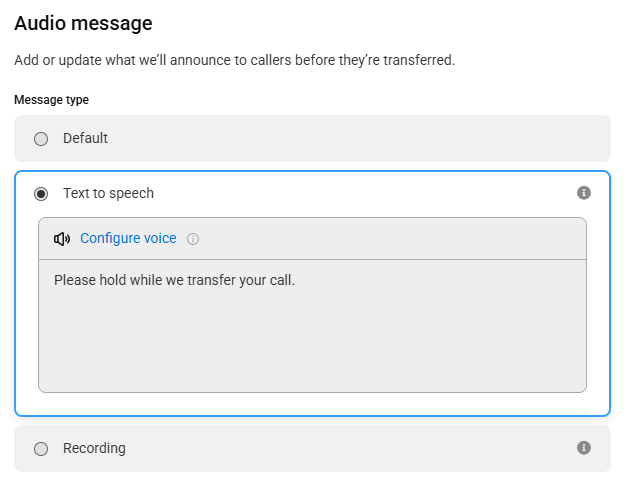This screenshot has height=486, width=631.
Task: Open the Configure voice link
Action: [128, 238]
